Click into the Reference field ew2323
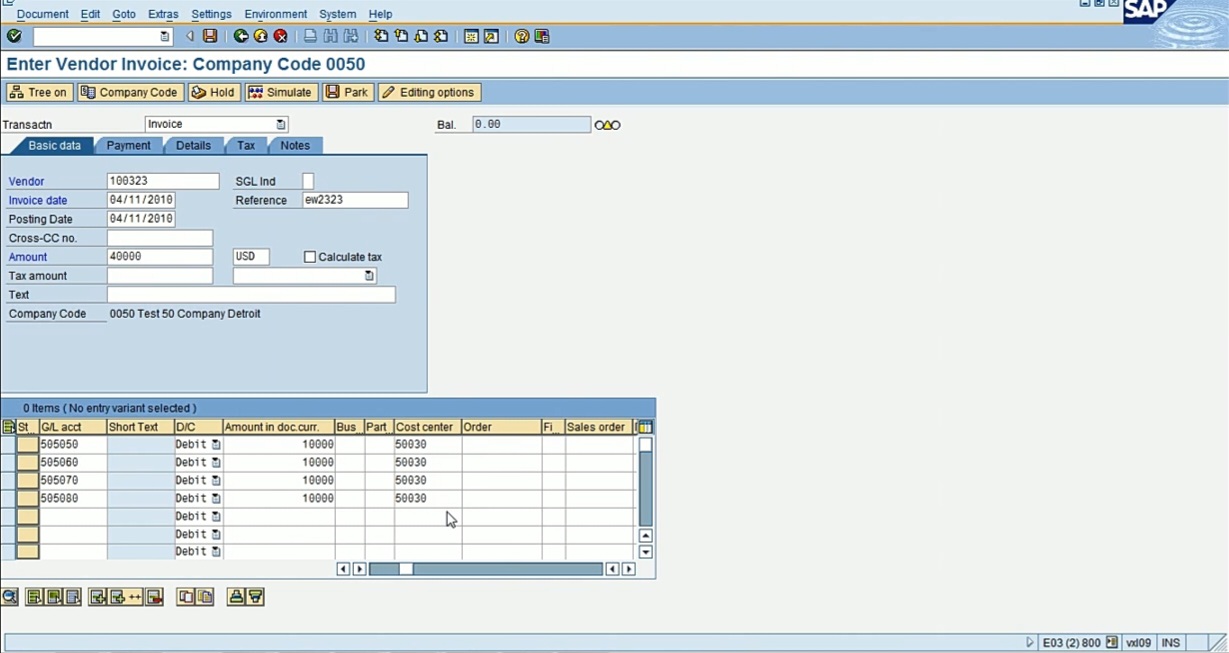Image resolution: width=1229 pixels, height=653 pixels. click(355, 200)
